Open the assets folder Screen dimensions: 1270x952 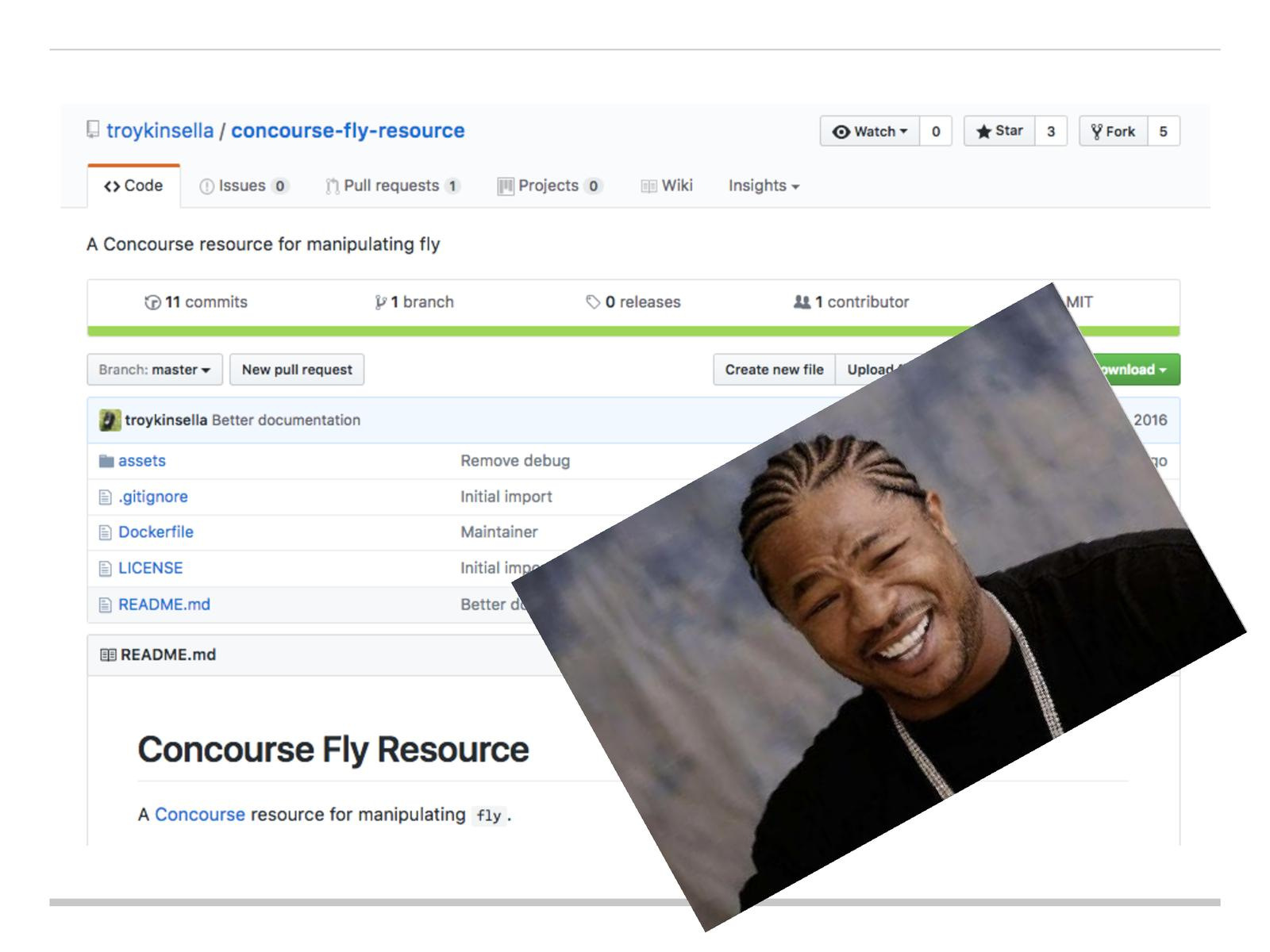point(142,461)
